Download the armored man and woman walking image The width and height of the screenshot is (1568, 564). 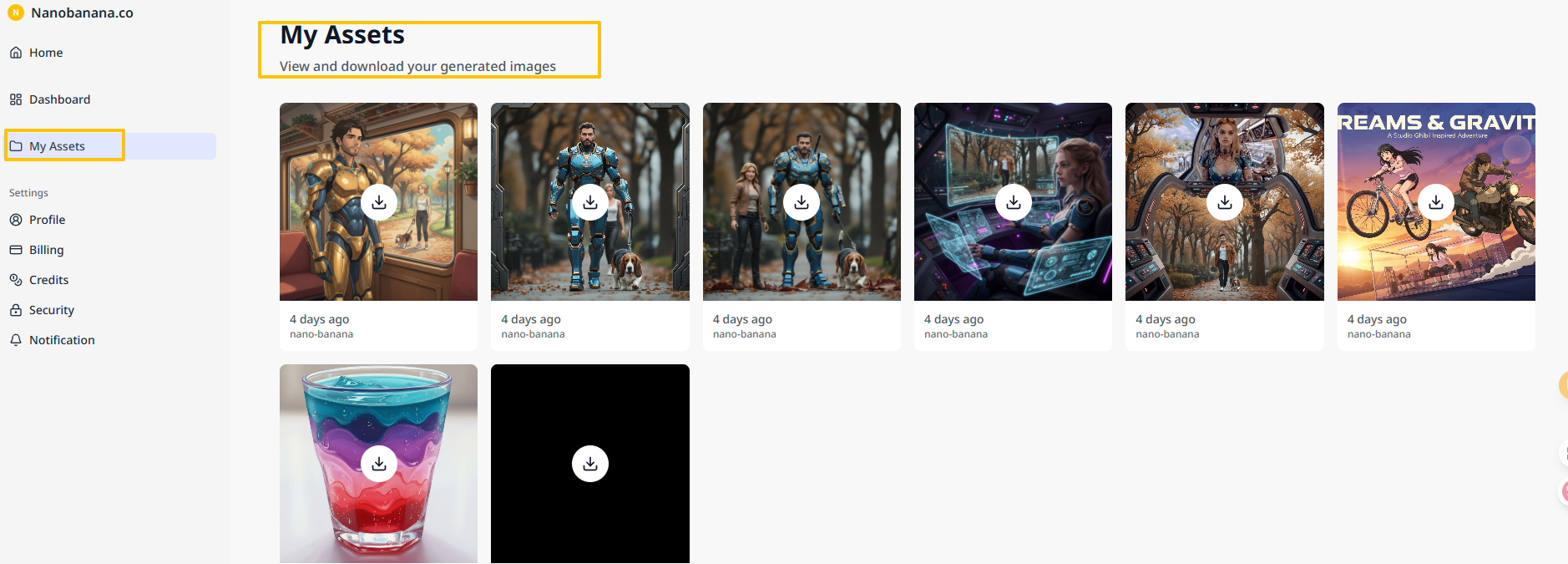click(x=802, y=202)
